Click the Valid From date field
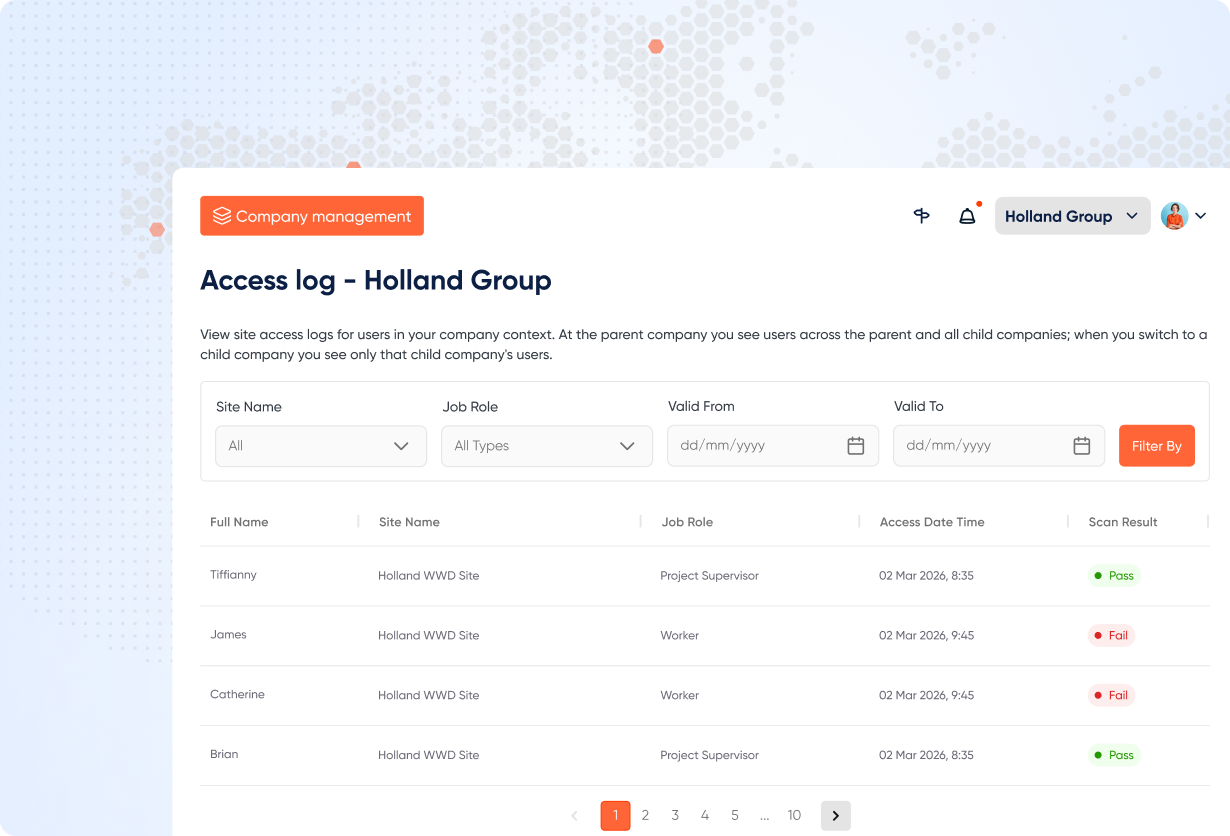Viewport: 1230px width, 836px height. coord(773,446)
